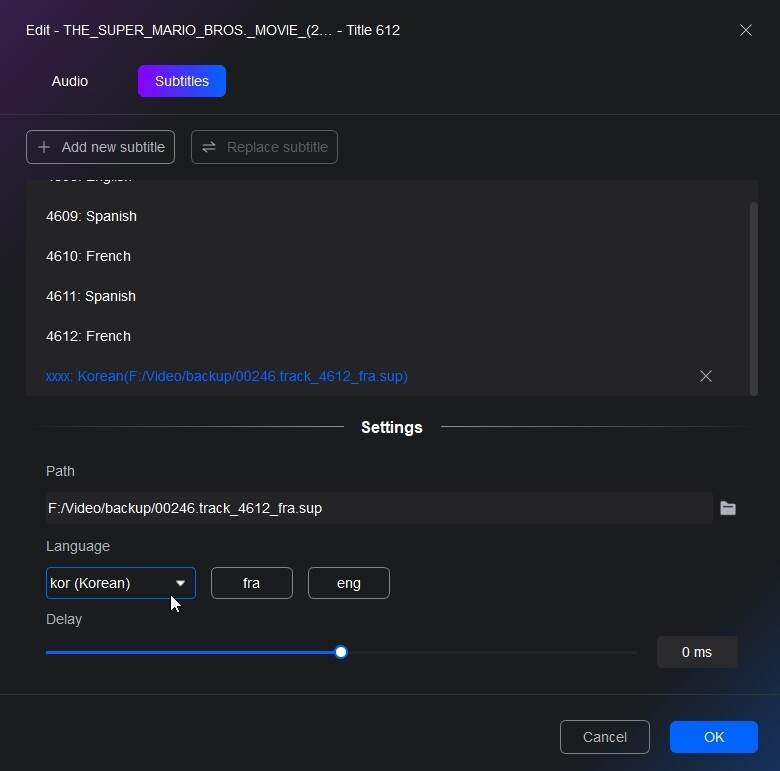This screenshot has height=771, width=780.
Task: Select subtitle track 4611: Spanish
Action: [x=92, y=296]
